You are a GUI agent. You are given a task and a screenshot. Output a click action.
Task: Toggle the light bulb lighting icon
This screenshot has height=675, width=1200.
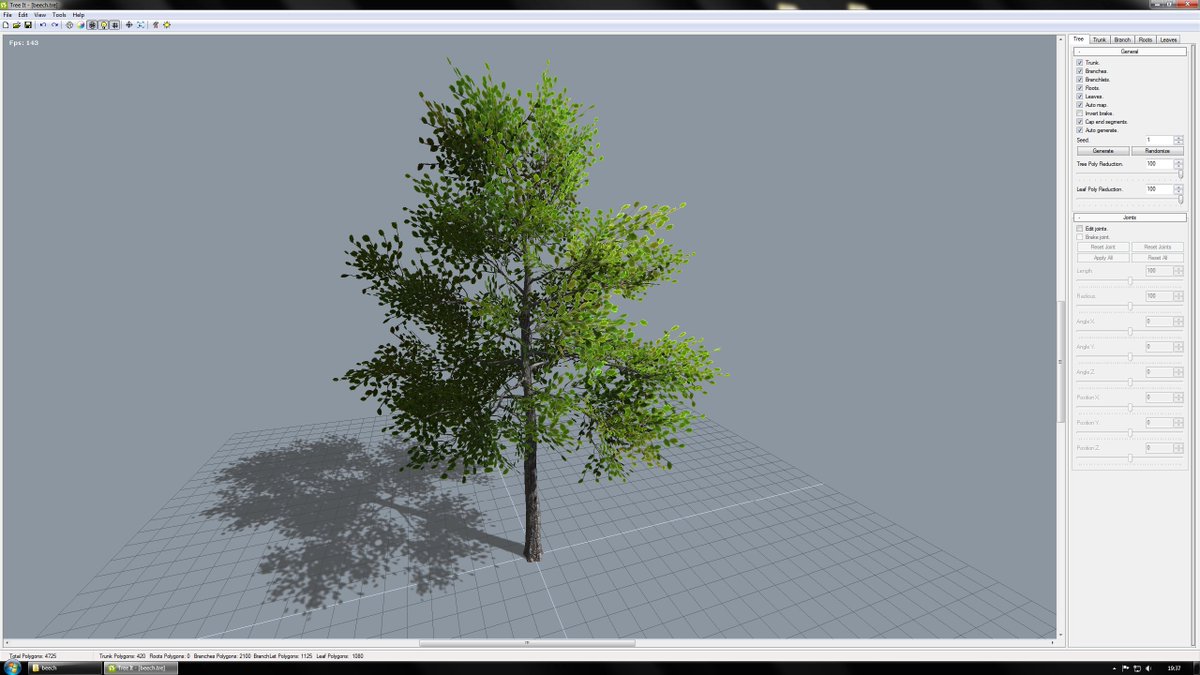(105, 25)
